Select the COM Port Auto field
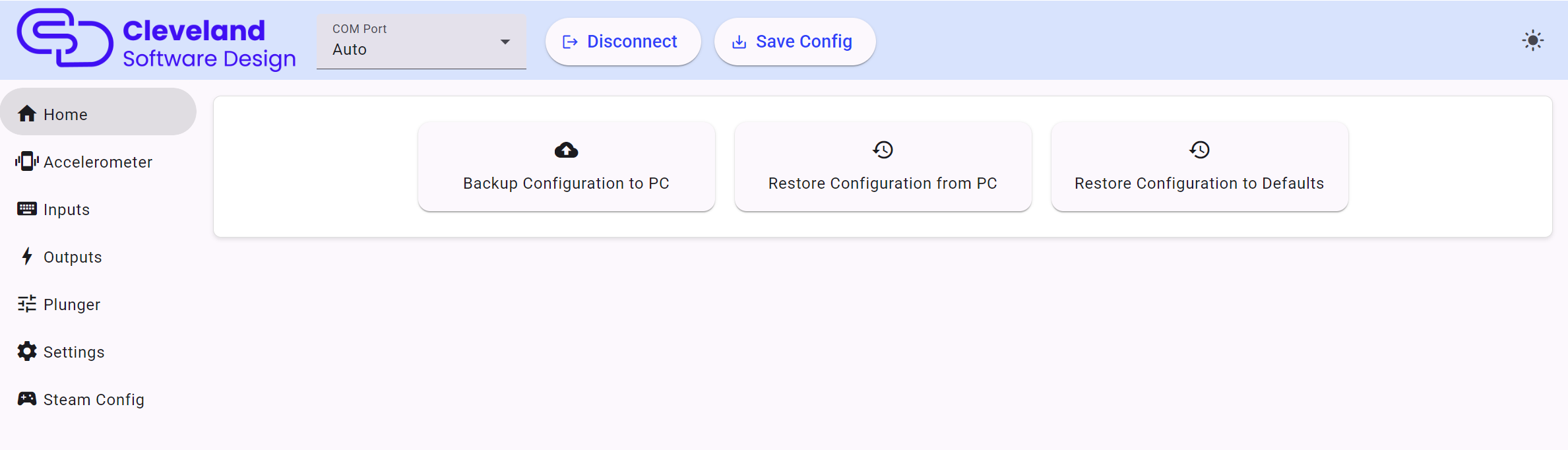This screenshot has height=450, width=1568. 422,42
